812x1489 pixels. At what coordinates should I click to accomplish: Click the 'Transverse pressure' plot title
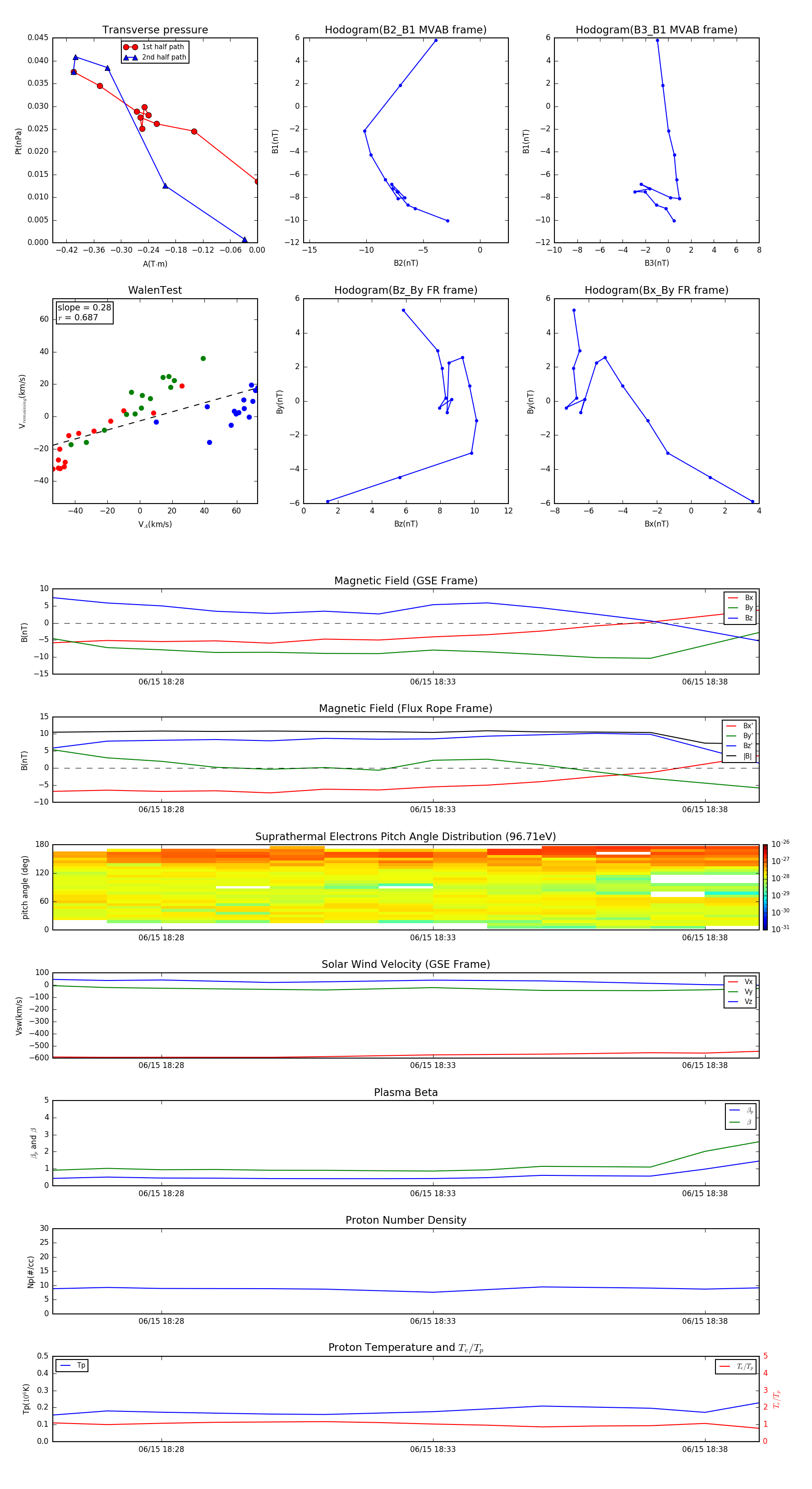(155, 29)
